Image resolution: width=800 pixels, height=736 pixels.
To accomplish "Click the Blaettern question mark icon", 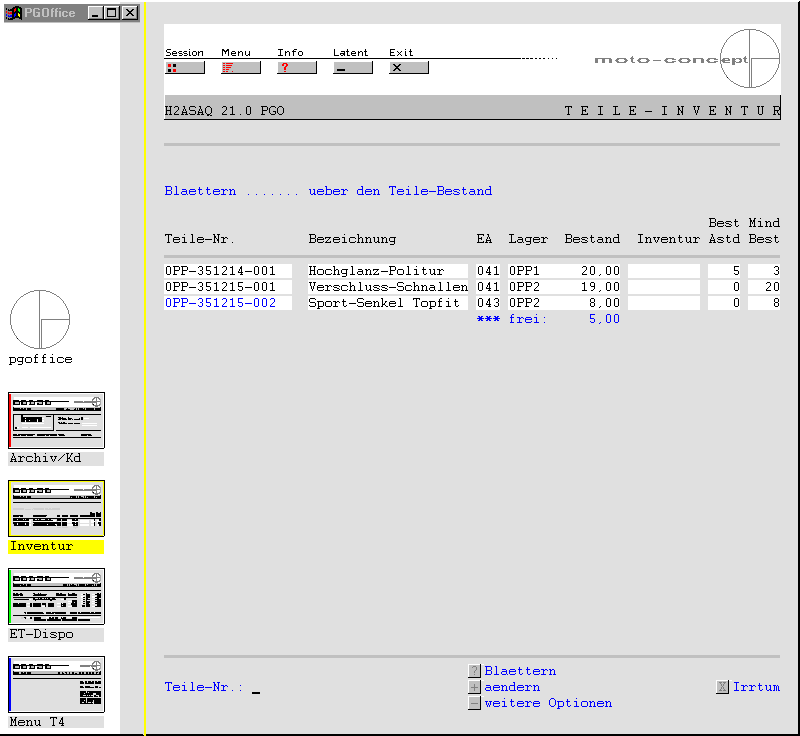I will coord(474,672).
